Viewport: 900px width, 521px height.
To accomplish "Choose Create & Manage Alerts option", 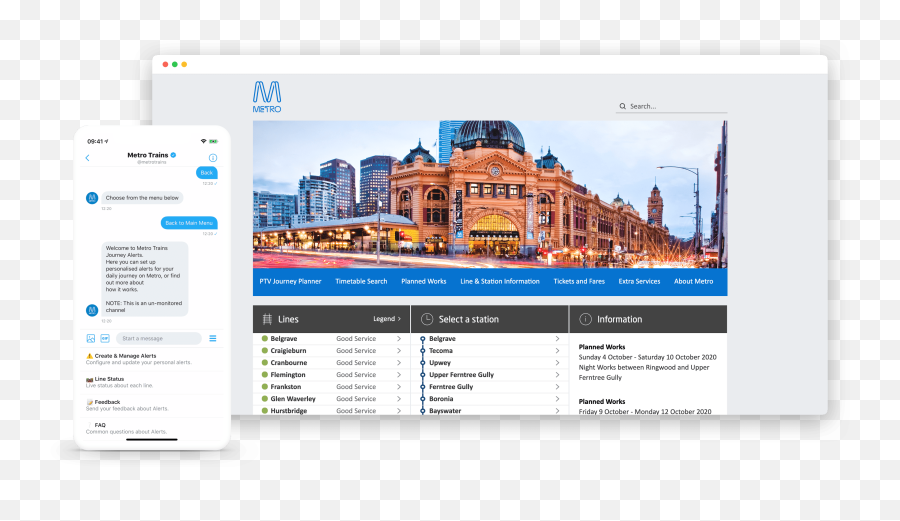I will 152,359.
